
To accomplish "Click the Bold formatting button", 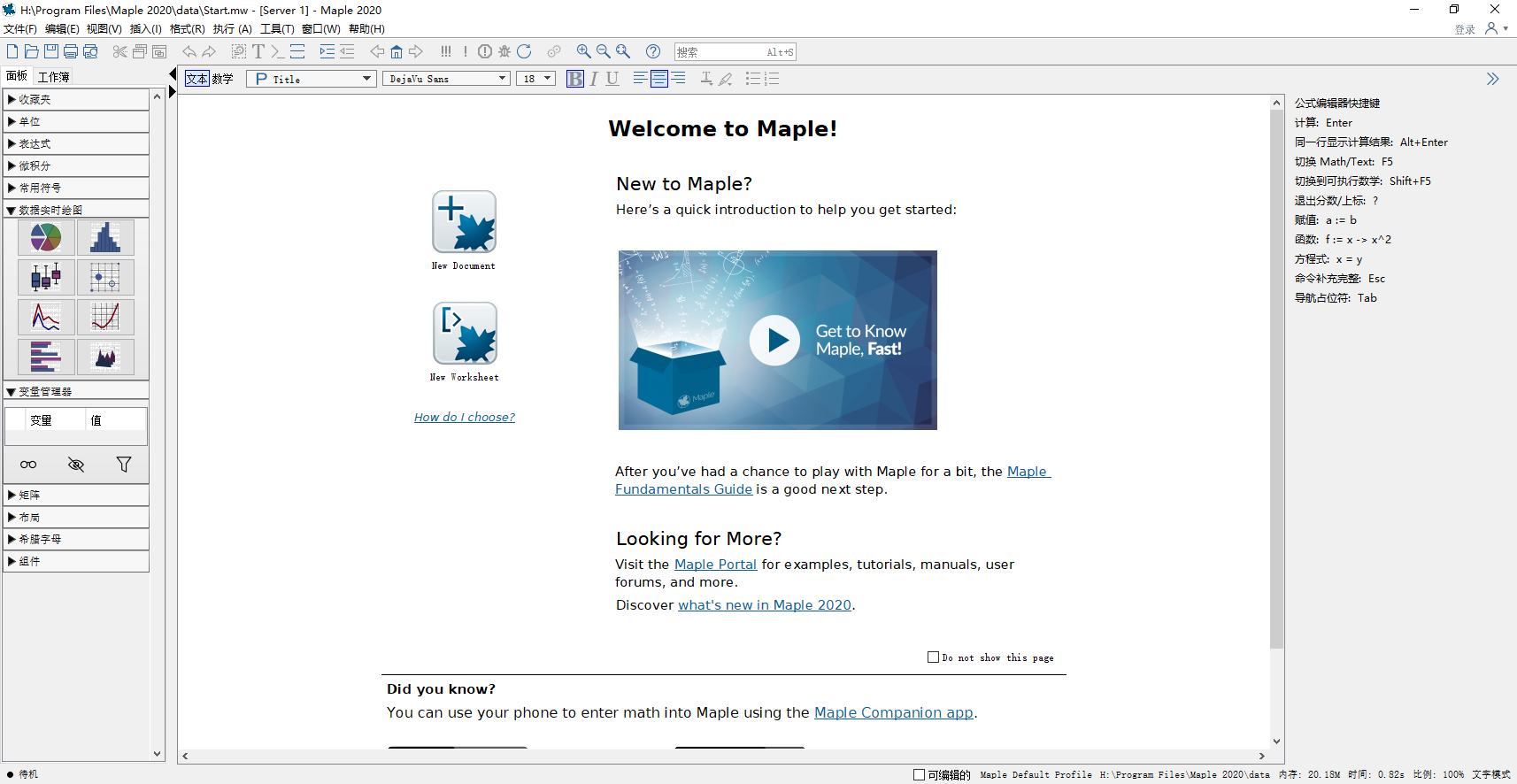I will (575, 79).
